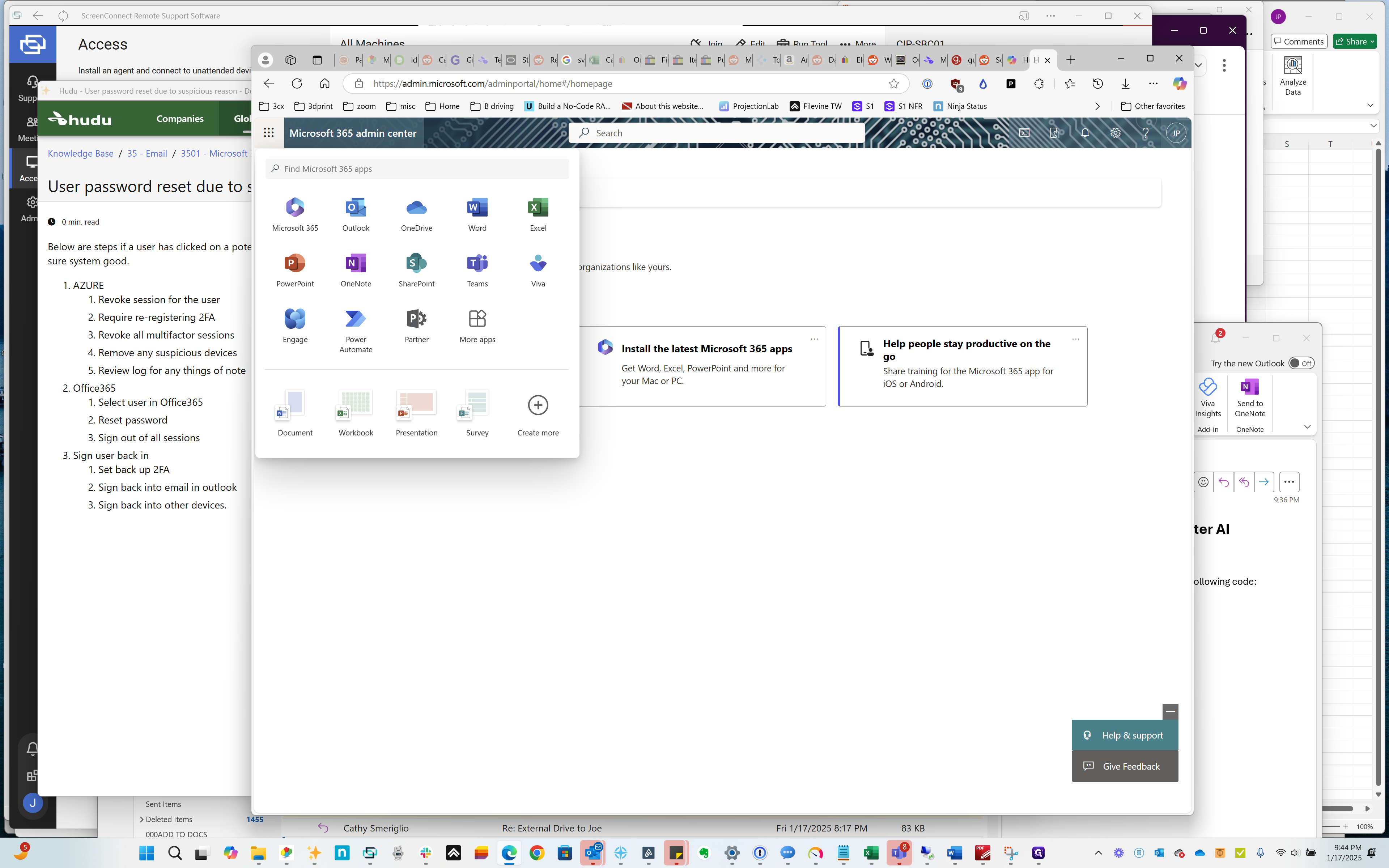Refresh the Edge browser page
1389x868 pixels.
pos(297,83)
